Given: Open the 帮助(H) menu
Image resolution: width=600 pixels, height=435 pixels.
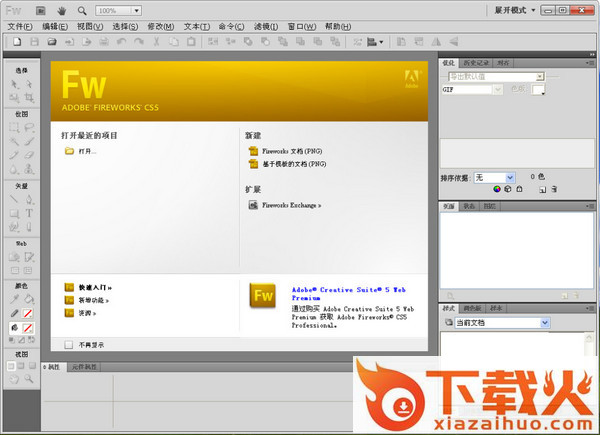Looking at the screenshot, I should tap(338, 26).
